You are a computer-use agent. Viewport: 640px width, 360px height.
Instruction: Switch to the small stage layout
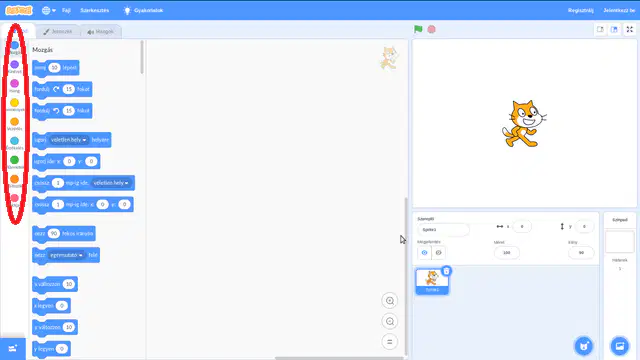click(x=600, y=29)
